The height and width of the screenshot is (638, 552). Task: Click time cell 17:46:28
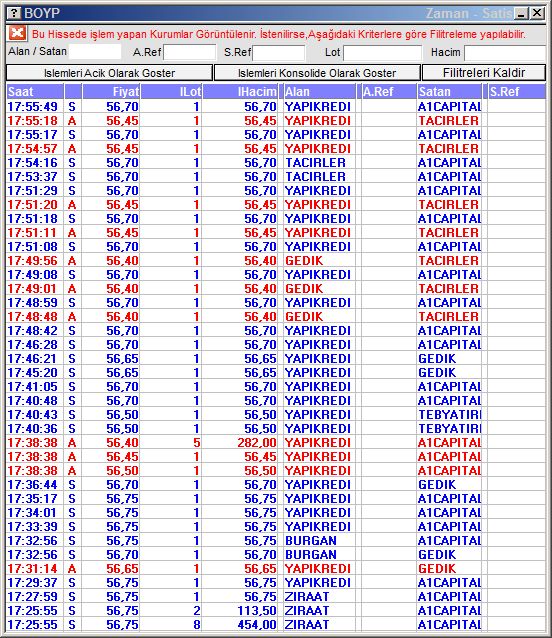click(x=33, y=345)
